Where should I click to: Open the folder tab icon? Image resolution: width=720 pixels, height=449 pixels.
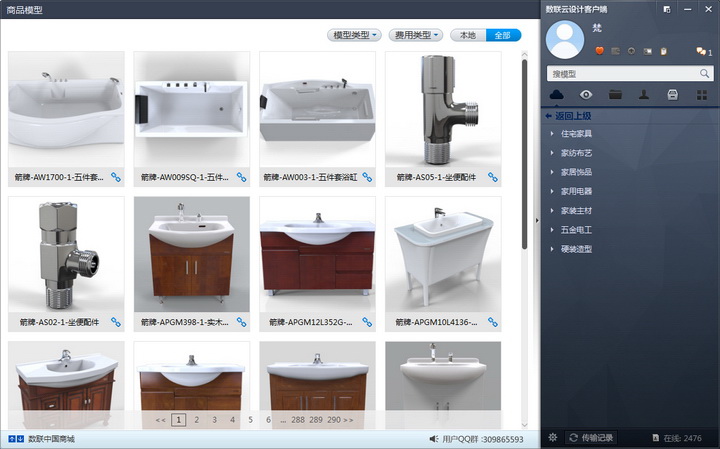[615, 95]
